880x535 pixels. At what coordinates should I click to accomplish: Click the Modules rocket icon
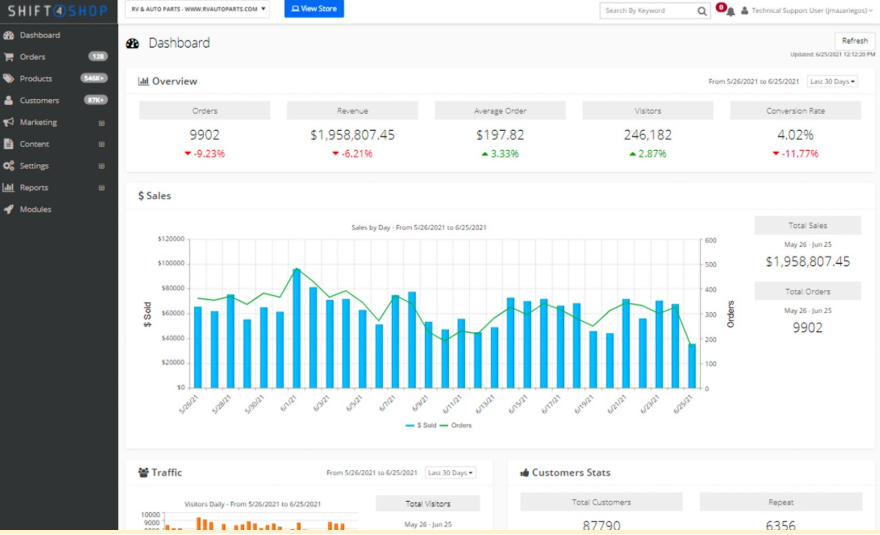[x=8, y=209]
